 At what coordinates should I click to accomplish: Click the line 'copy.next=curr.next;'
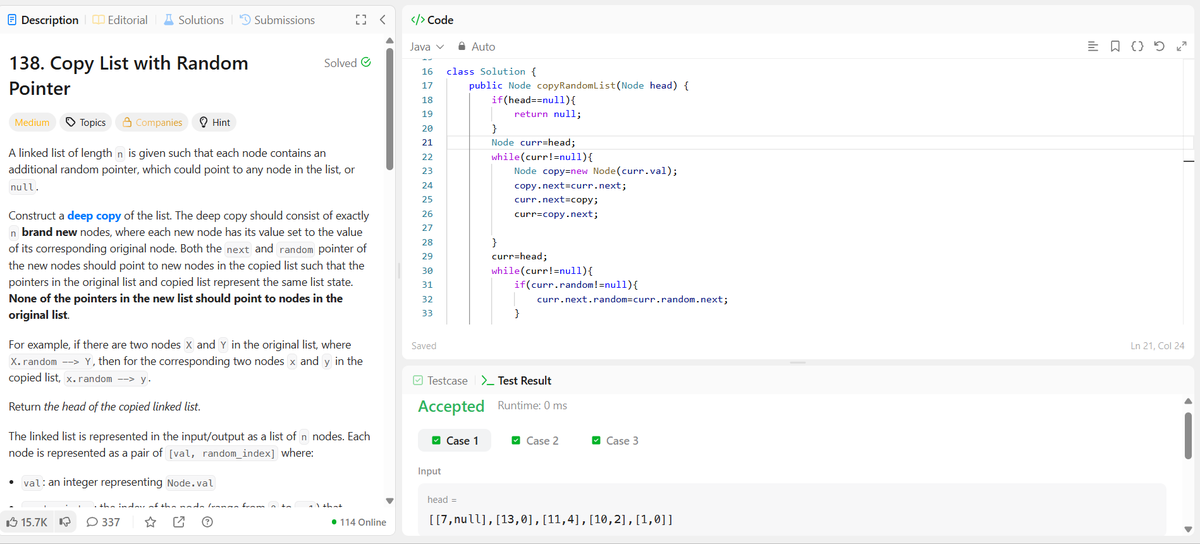click(x=570, y=186)
